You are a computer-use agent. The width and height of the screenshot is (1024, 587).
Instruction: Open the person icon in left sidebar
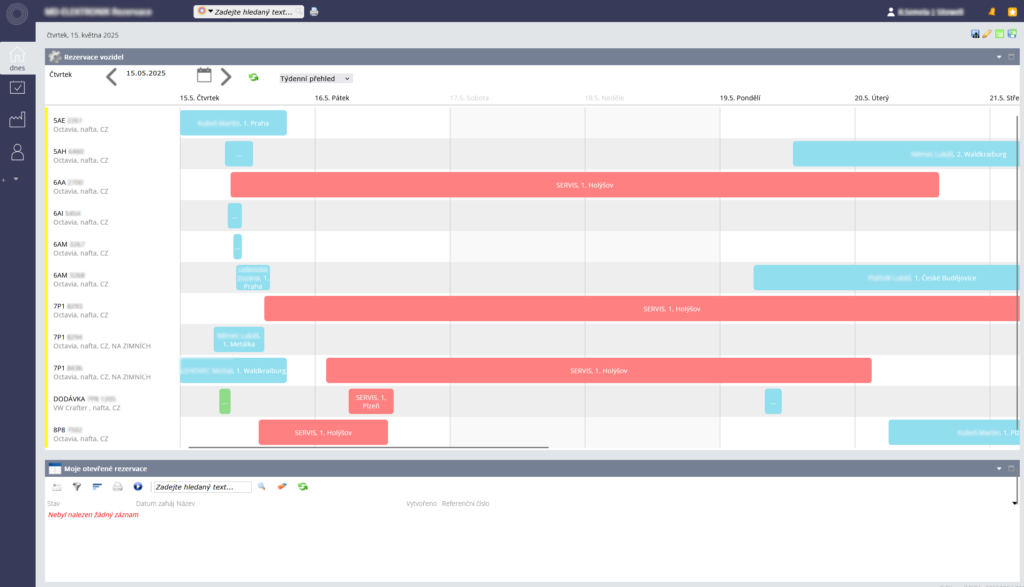[x=17, y=152]
